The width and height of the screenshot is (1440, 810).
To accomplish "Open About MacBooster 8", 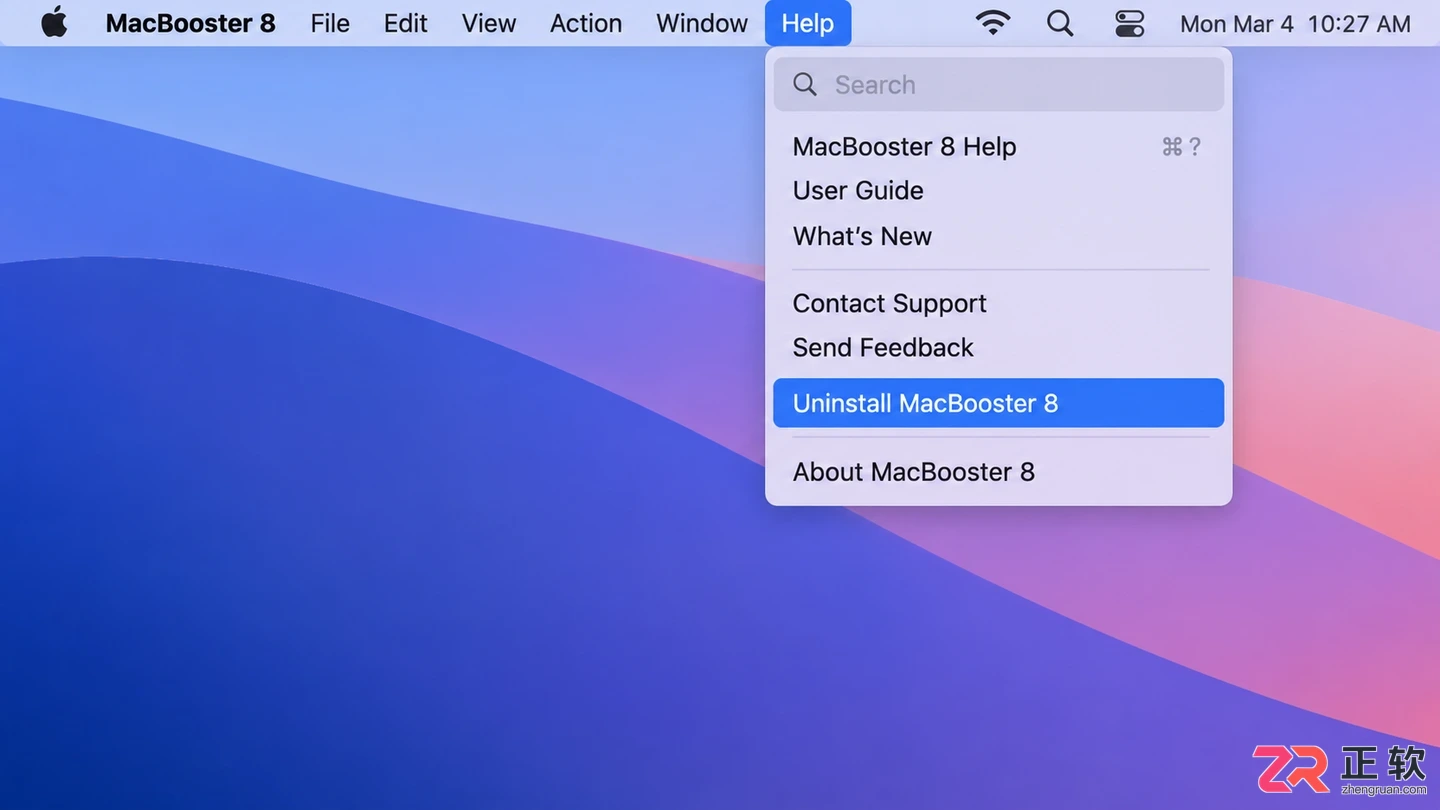I will (999, 472).
